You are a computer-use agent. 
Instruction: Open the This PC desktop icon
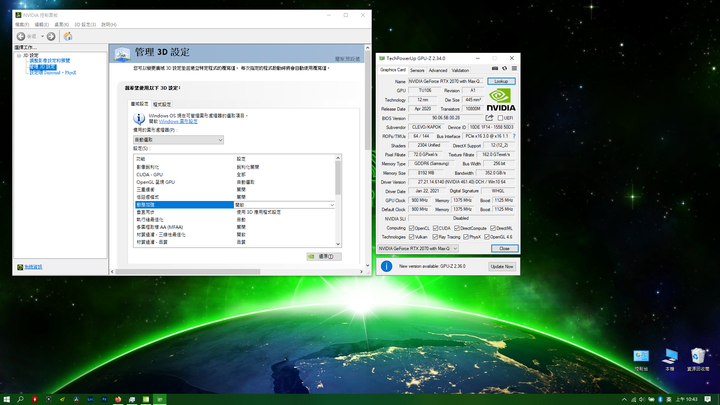coord(670,360)
